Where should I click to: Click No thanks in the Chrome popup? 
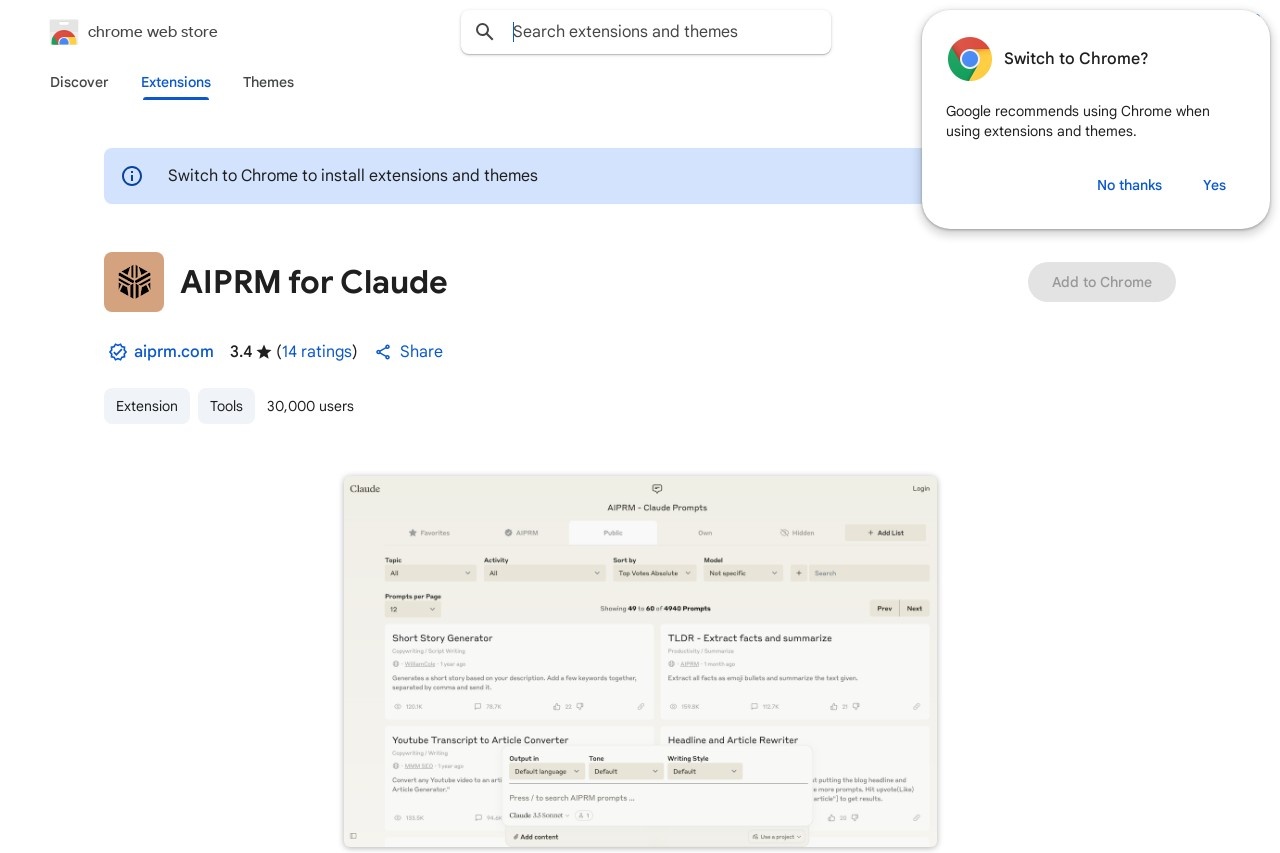[1129, 185]
